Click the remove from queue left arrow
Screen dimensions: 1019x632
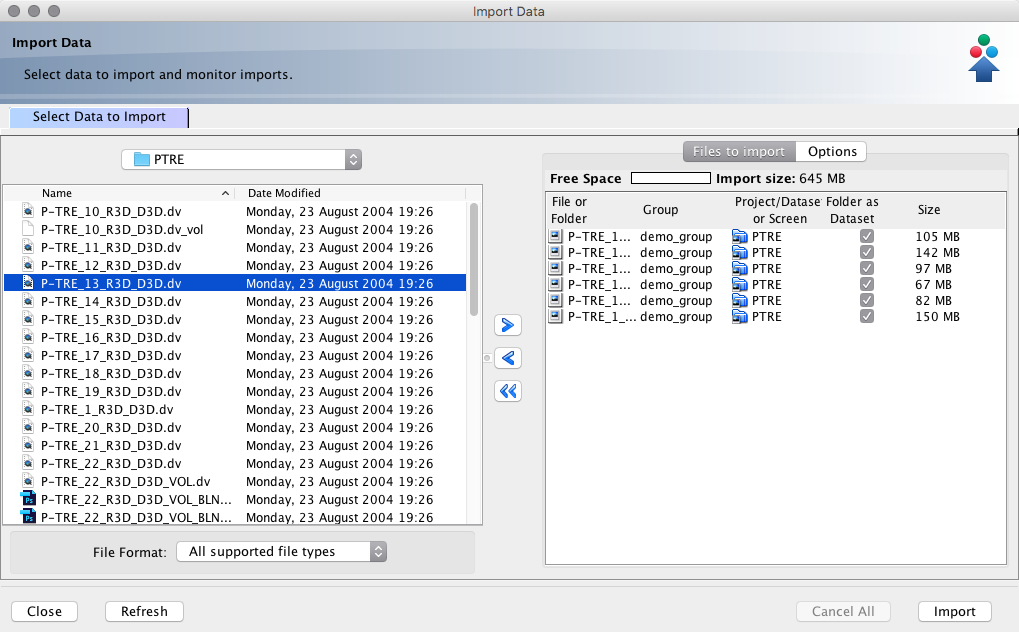[509, 358]
